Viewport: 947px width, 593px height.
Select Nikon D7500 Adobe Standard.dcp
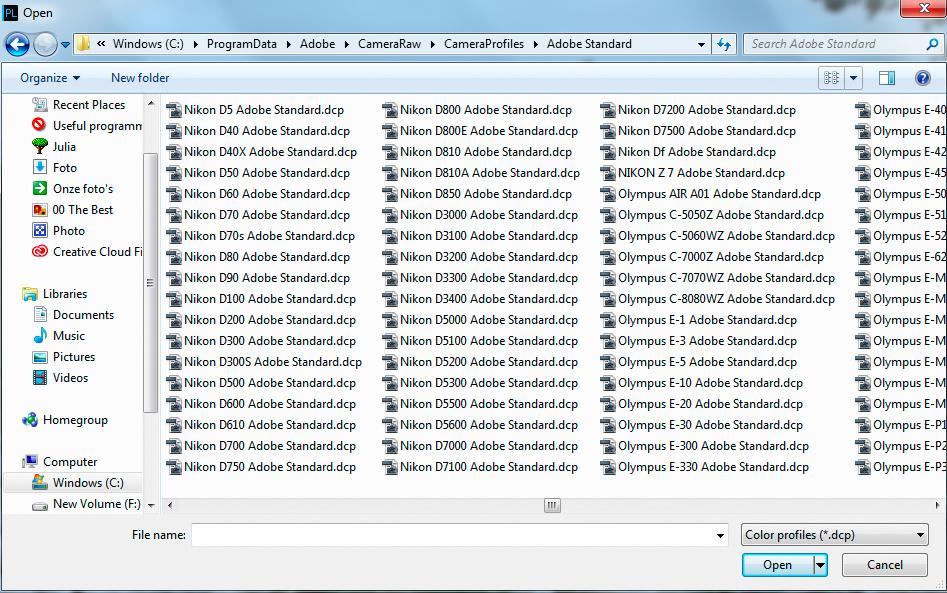(698, 131)
